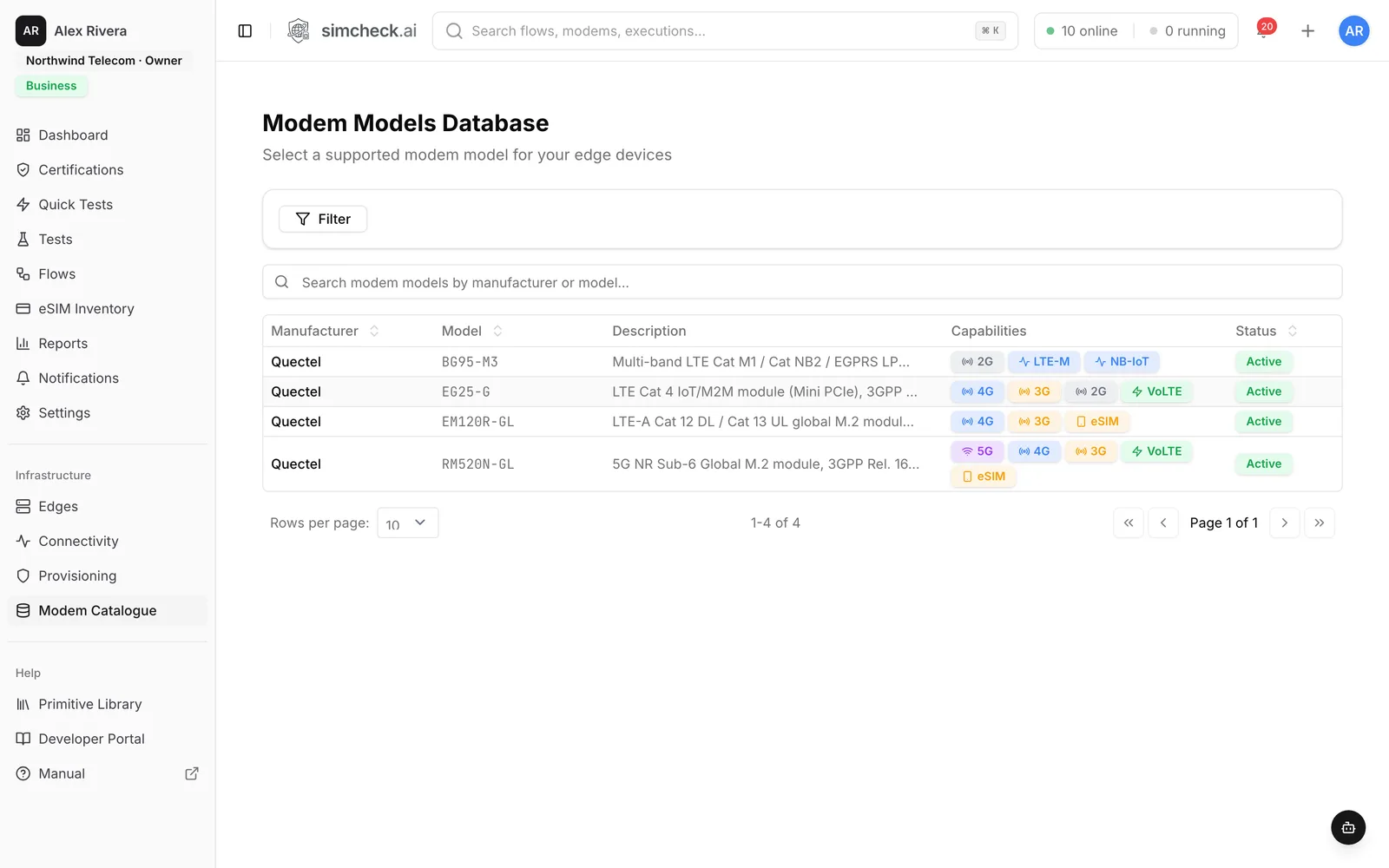Open the Filter options
The width and height of the screenshot is (1389, 868).
tap(323, 219)
